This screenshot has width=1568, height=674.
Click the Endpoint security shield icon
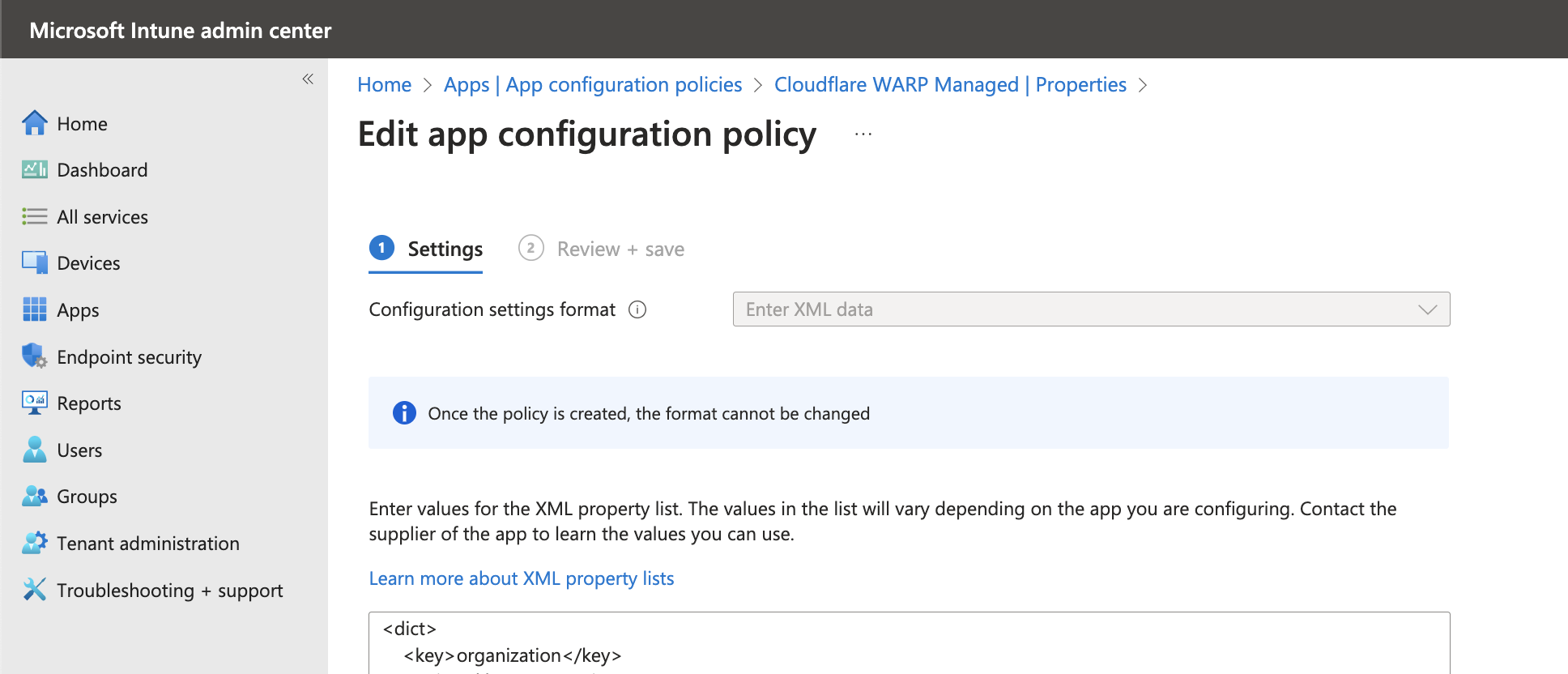click(35, 356)
